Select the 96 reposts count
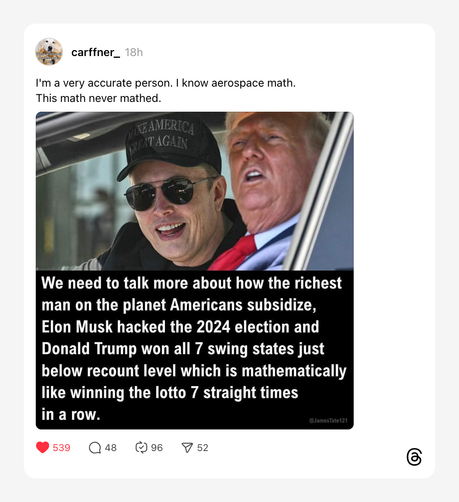 [157, 448]
